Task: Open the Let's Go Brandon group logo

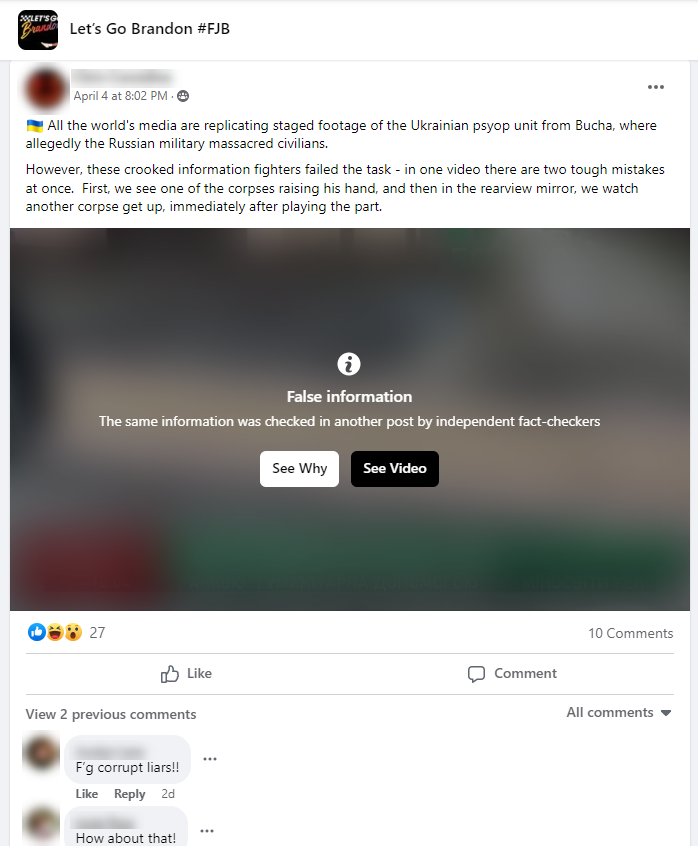Action: 38,30
